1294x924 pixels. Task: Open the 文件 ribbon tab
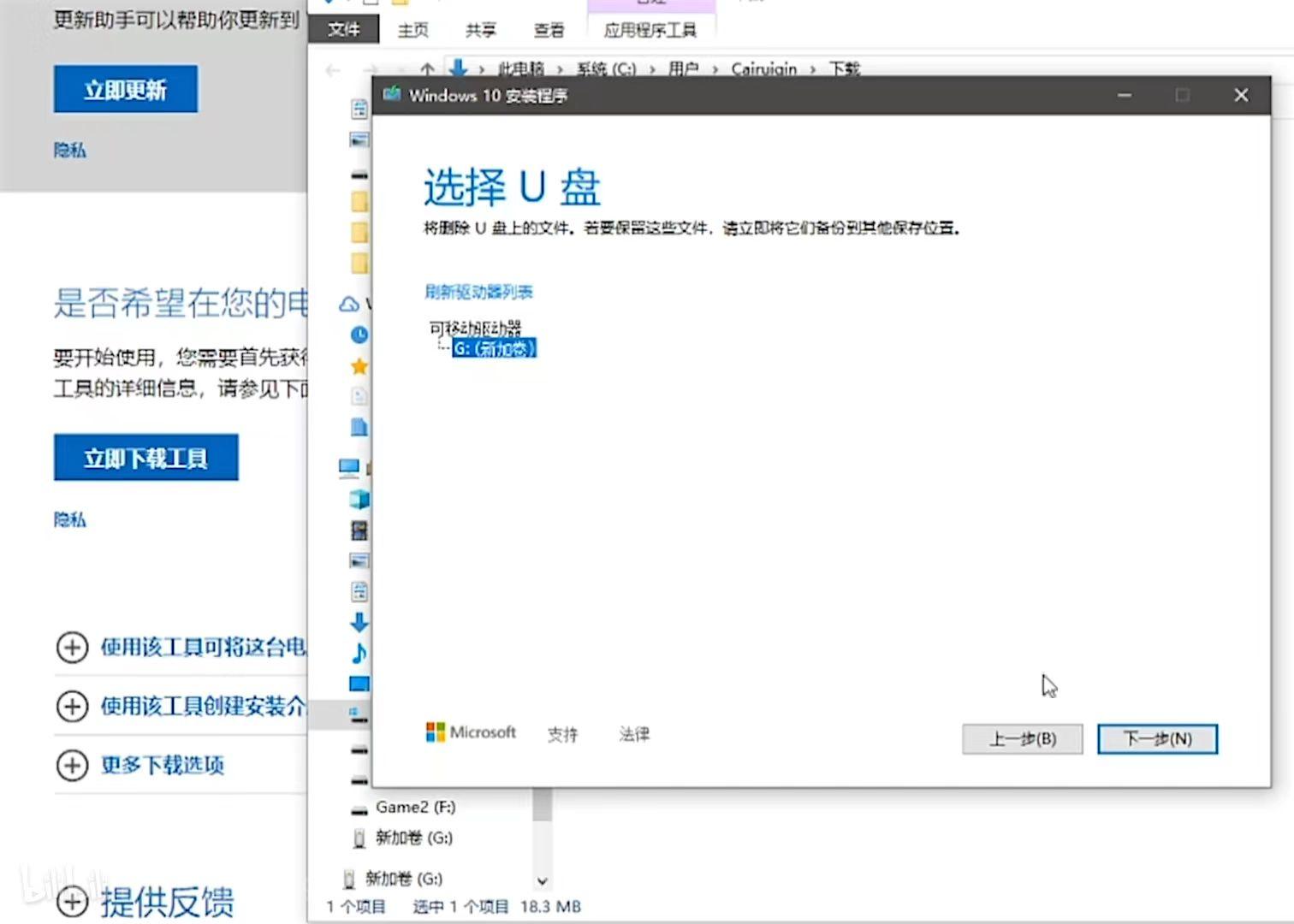click(x=344, y=30)
